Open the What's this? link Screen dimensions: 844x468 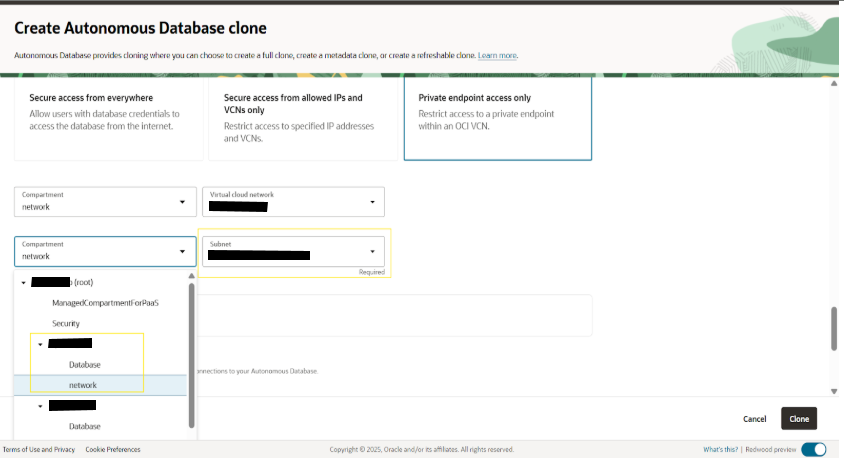coord(720,450)
